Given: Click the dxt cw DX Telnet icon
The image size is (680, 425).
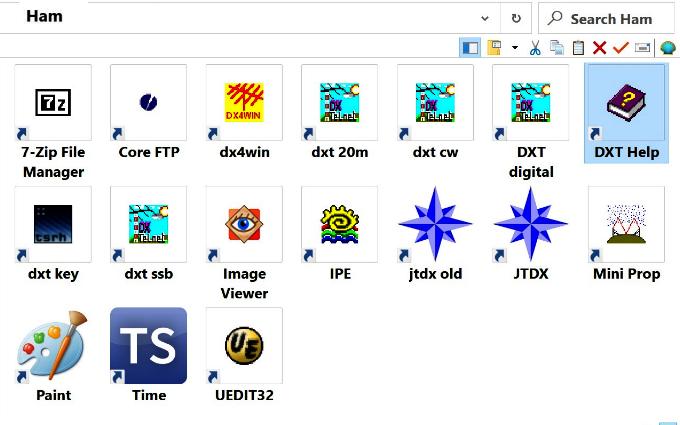Looking at the screenshot, I should coord(435,102).
